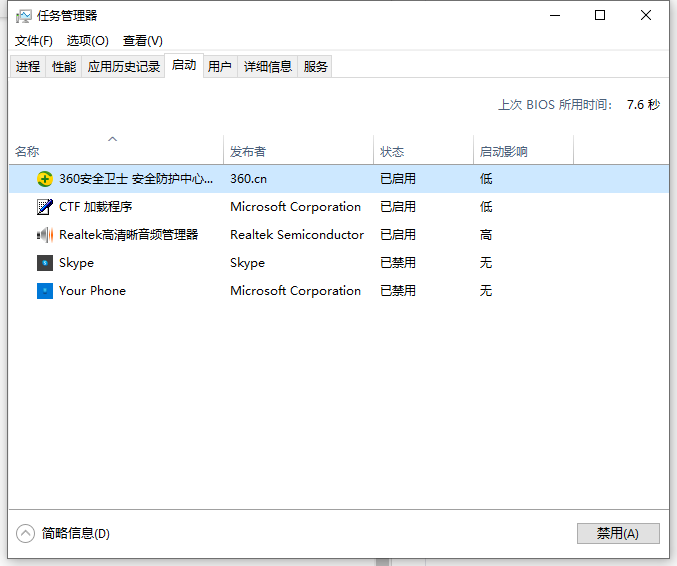Click the Your Phone app icon
677x566 pixels.
[x=45, y=291]
